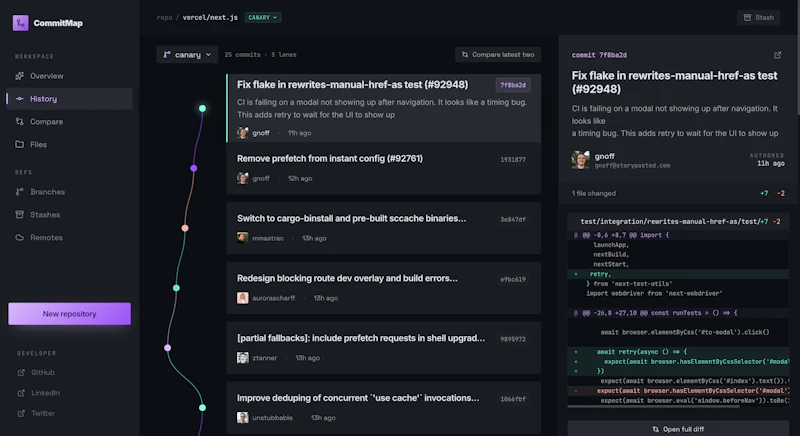Click the 3e847df commit hash

coord(513,219)
